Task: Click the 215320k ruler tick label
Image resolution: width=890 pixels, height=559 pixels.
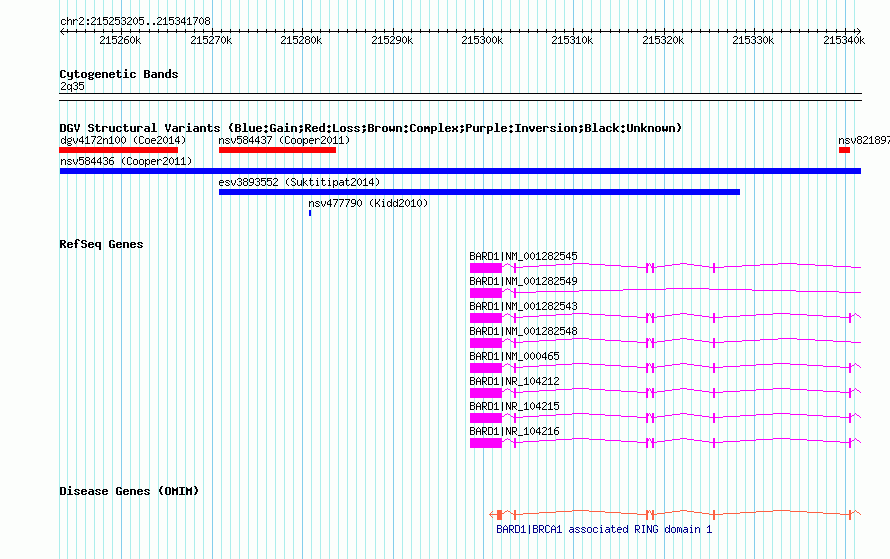Action: 664,40
